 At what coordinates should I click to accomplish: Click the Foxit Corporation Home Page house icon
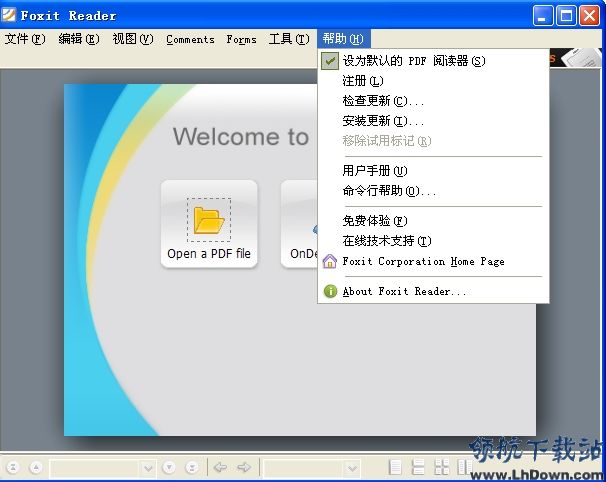point(330,261)
